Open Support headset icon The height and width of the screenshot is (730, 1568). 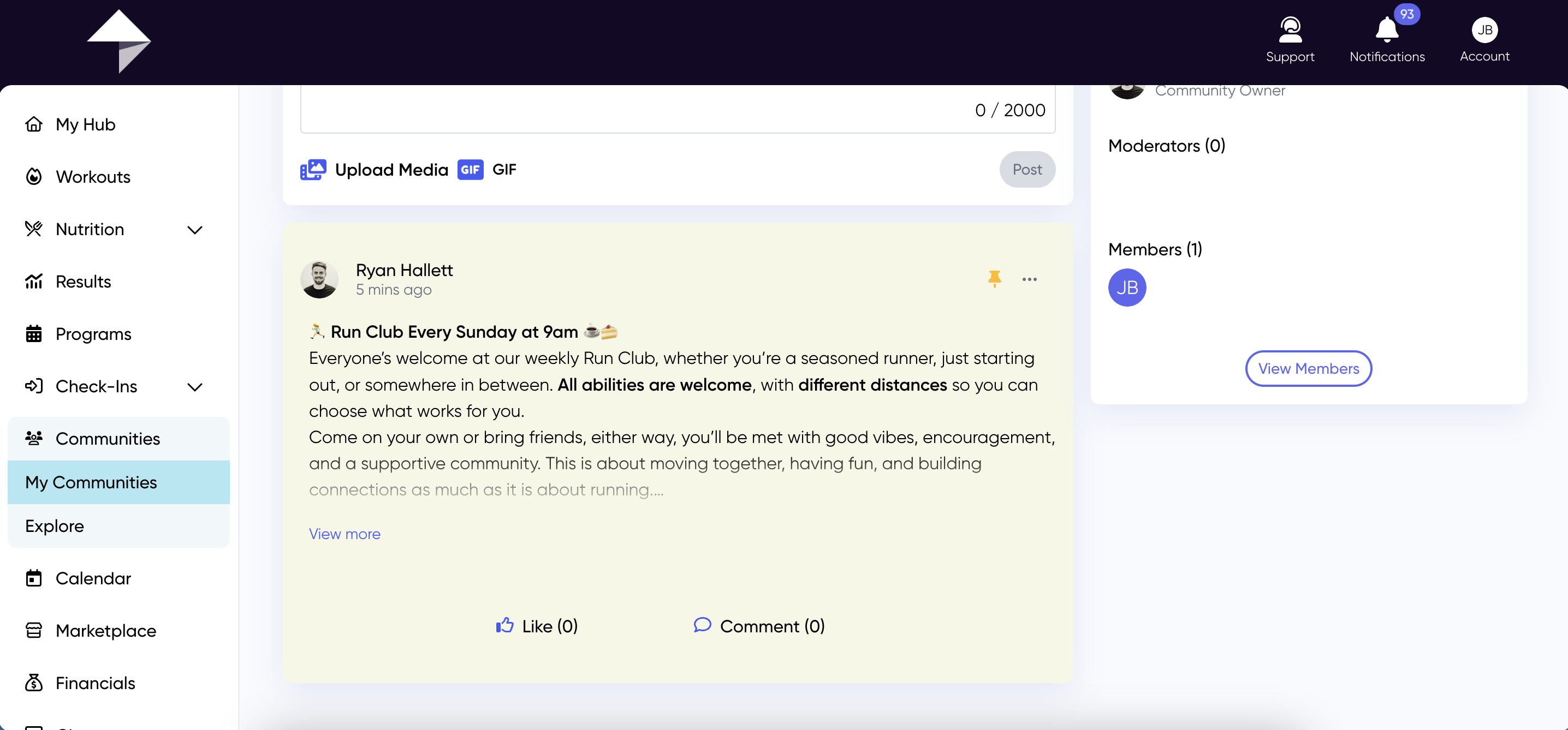pos(1290,30)
